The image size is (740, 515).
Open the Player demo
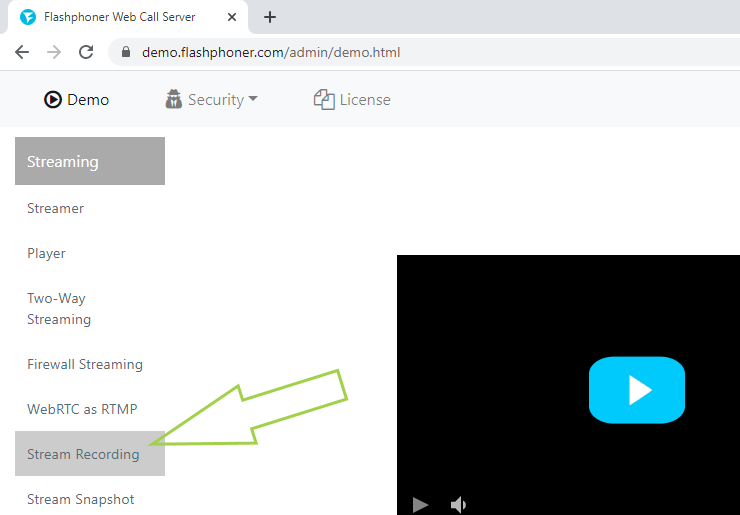47,254
